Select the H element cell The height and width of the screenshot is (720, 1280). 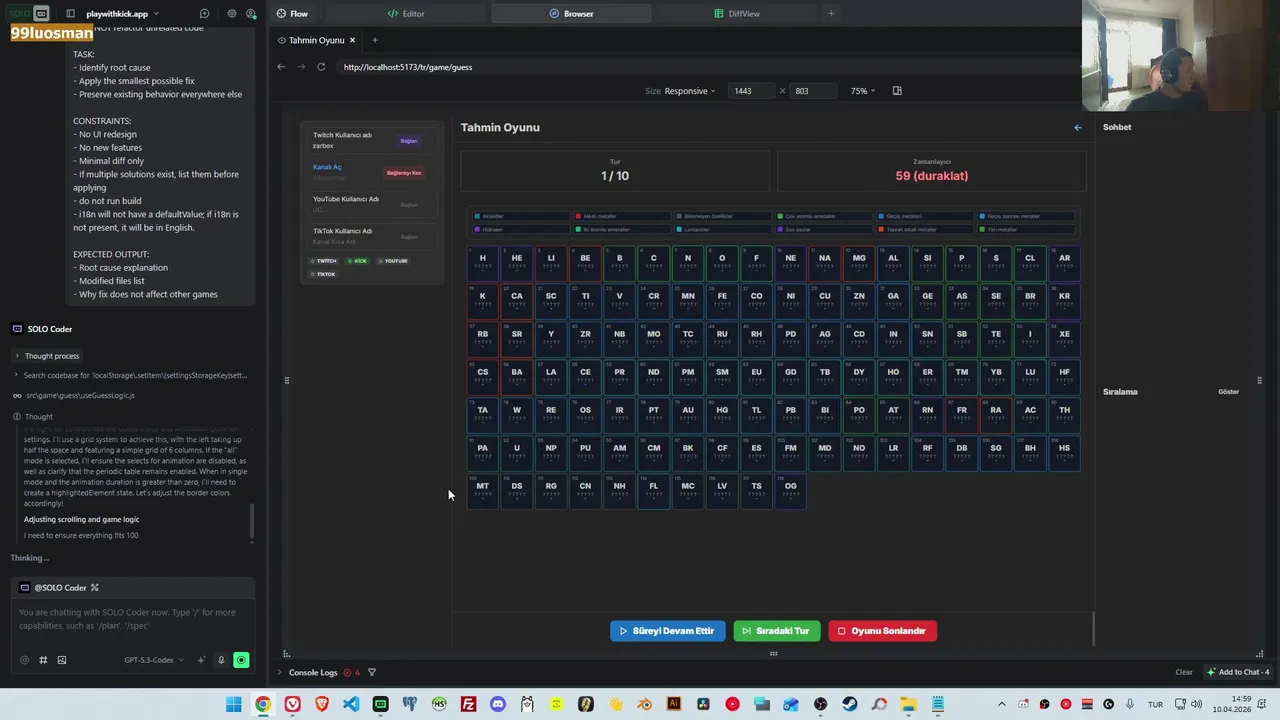[x=482, y=262]
